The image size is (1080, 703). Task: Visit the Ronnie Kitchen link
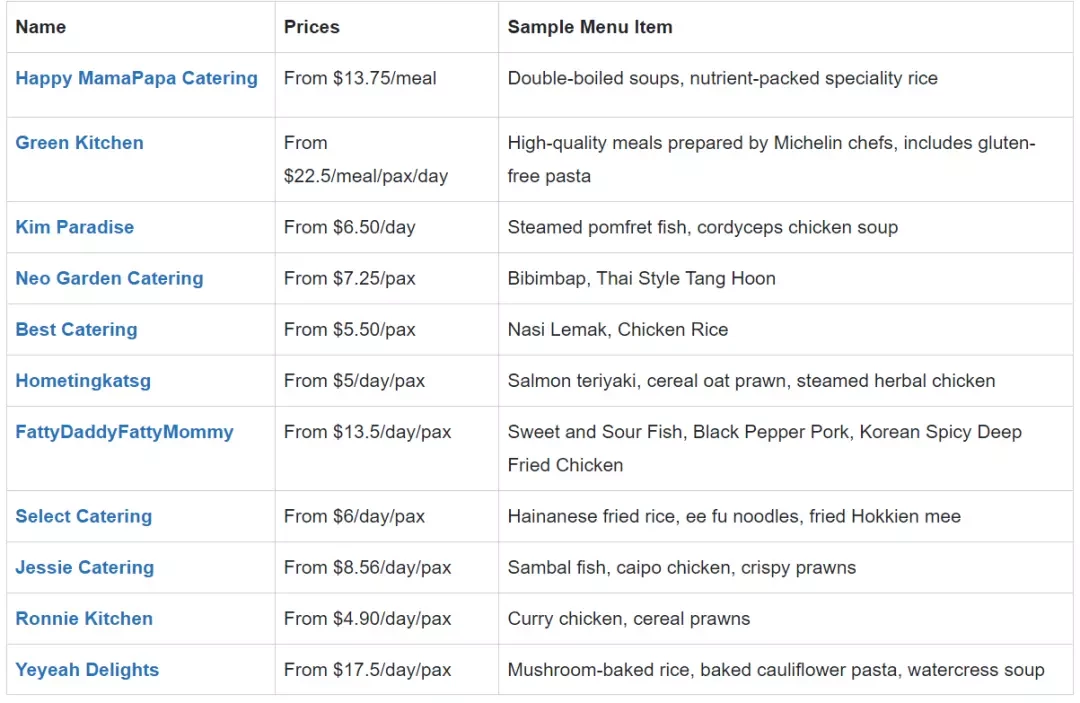pos(84,618)
